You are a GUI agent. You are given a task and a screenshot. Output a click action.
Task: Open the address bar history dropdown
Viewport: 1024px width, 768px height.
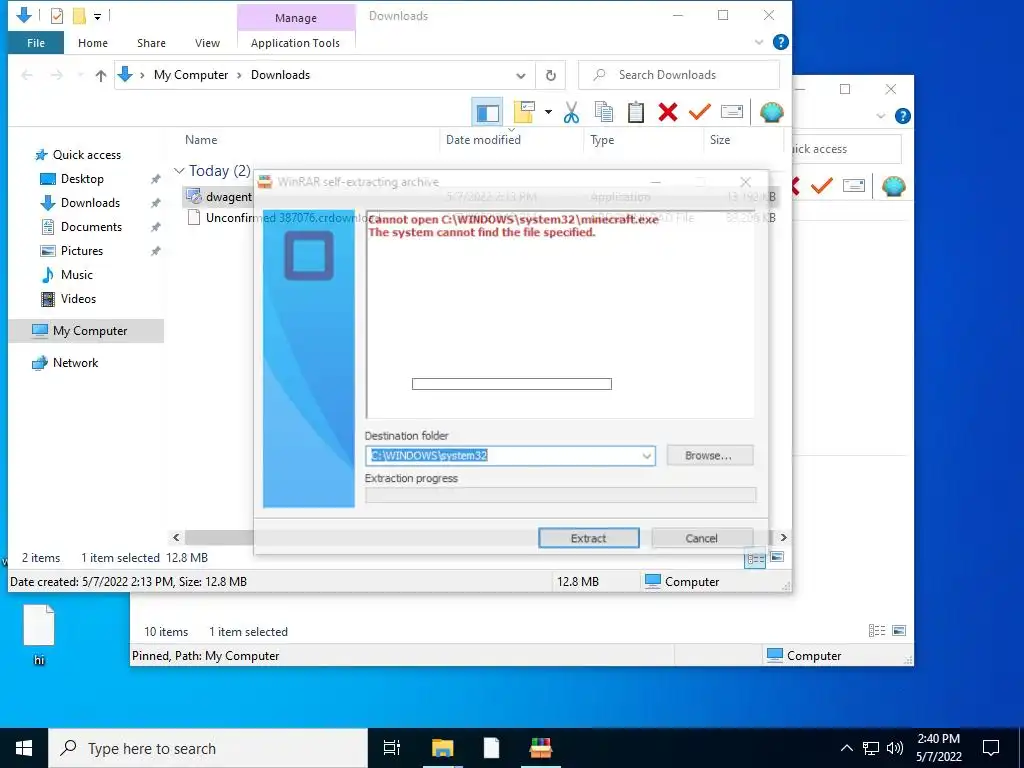pyautogui.click(x=520, y=76)
